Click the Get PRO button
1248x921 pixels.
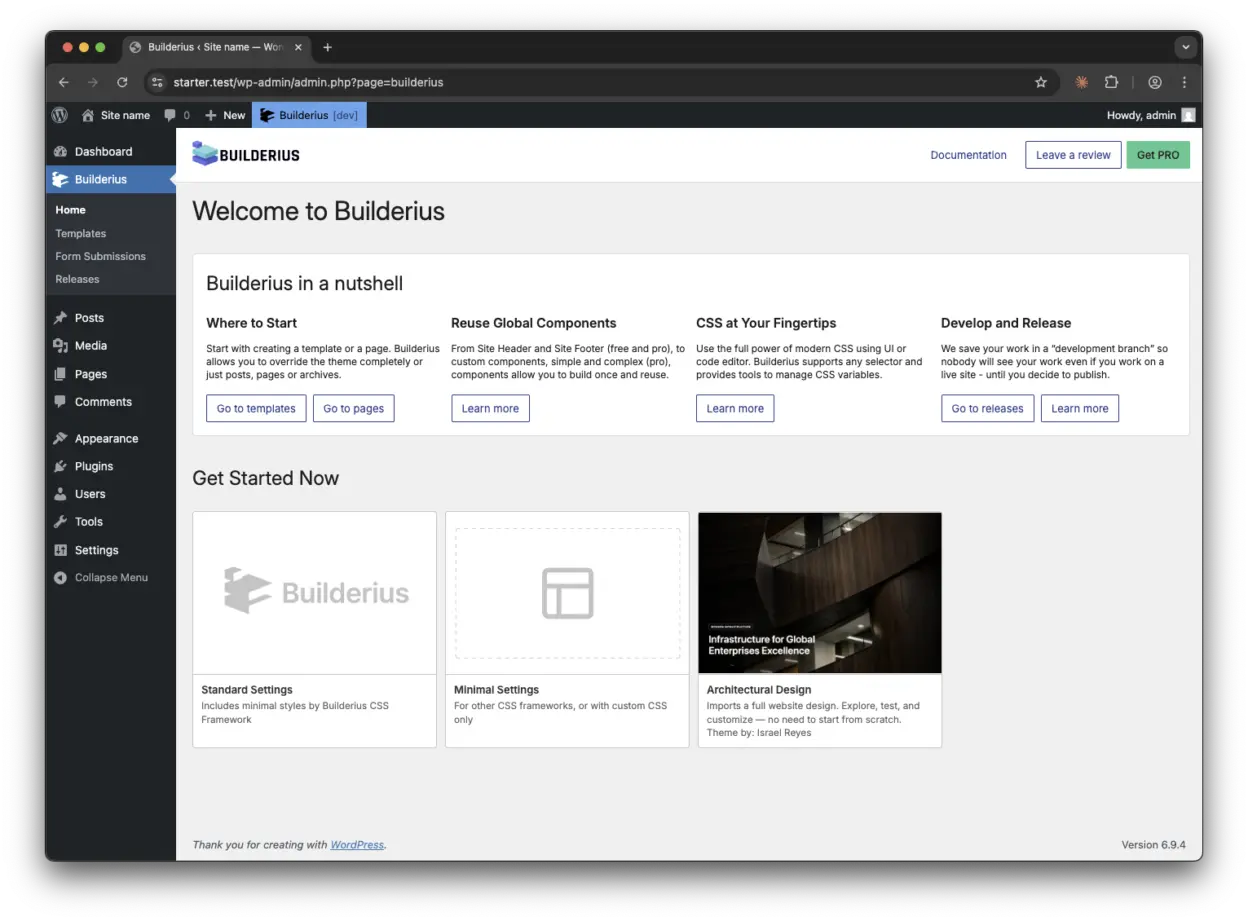(1158, 155)
